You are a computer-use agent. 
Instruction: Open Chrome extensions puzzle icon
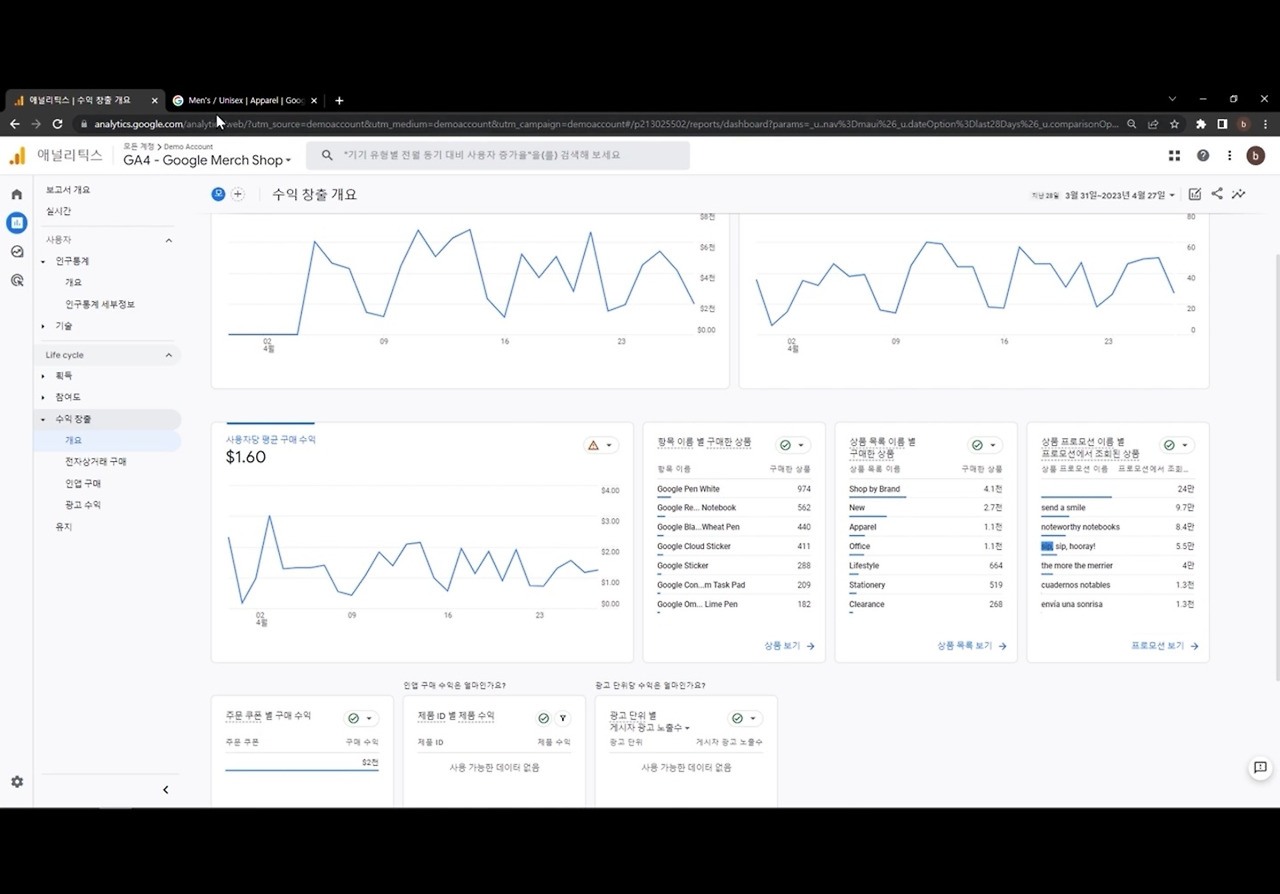tap(1201, 124)
